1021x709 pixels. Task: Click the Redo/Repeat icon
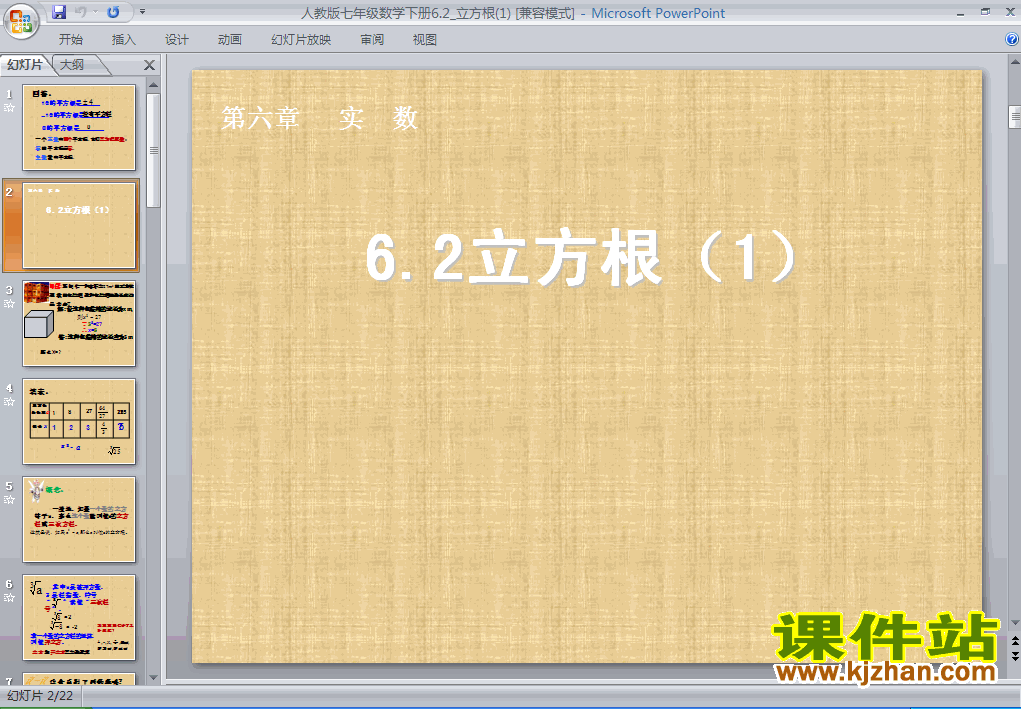(x=113, y=12)
